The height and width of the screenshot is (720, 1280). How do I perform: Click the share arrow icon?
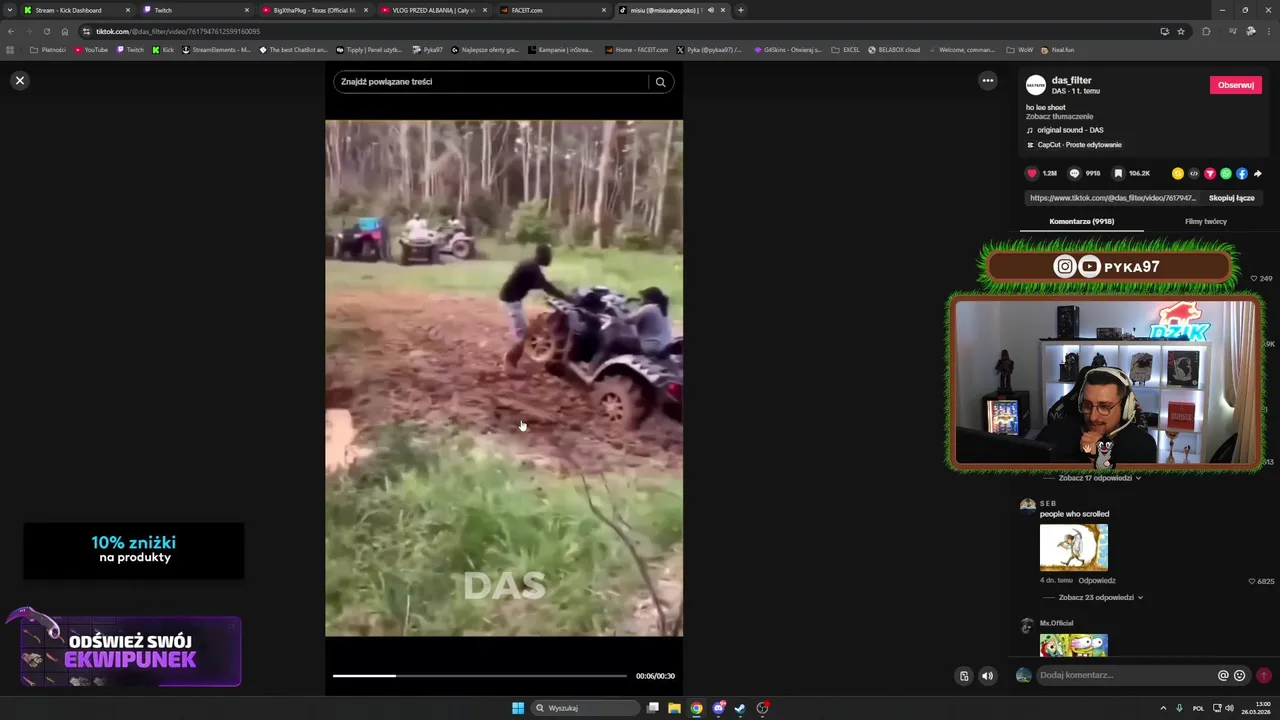click(1258, 173)
